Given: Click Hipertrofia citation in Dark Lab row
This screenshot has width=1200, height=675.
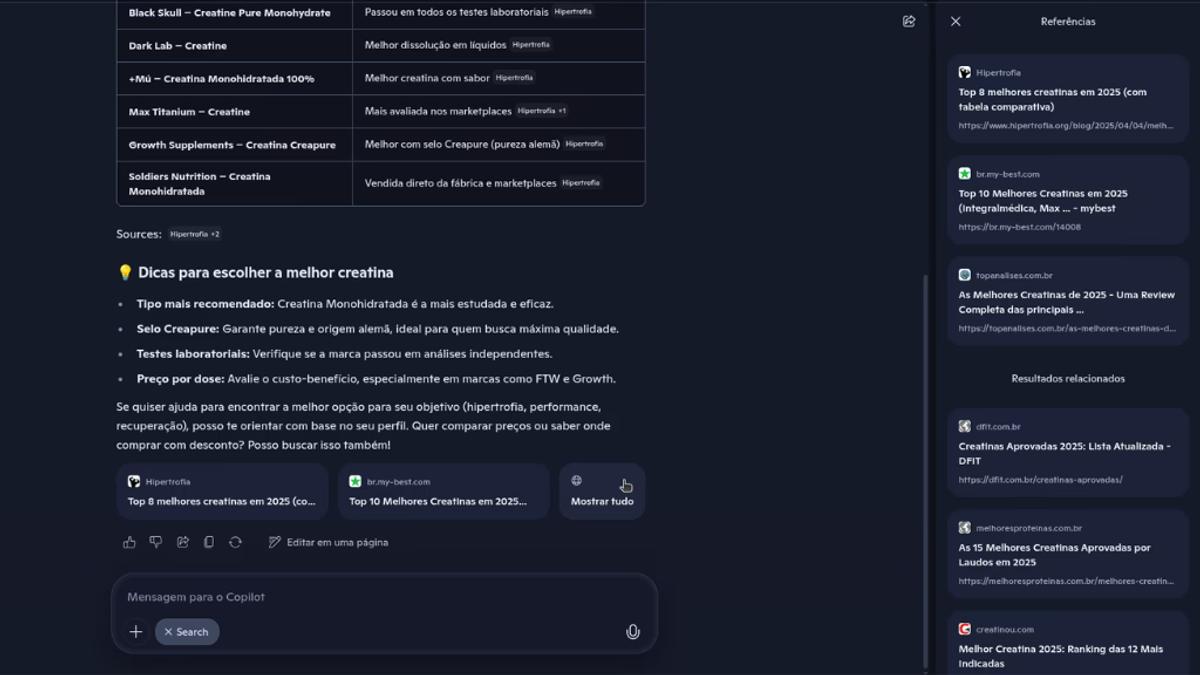Looking at the screenshot, I should 531,45.
